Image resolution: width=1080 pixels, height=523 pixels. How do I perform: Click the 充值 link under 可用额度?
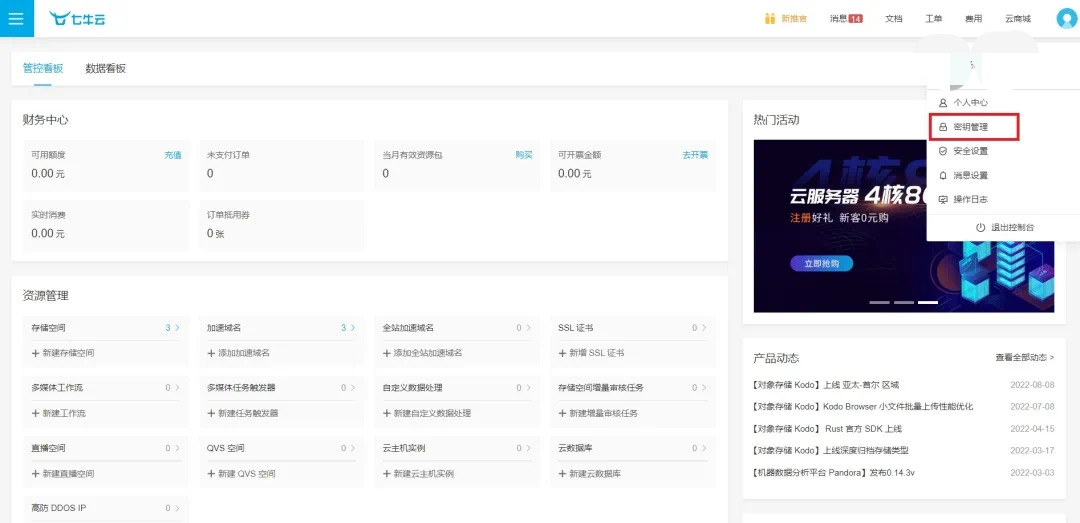click(x=173, y=155)
